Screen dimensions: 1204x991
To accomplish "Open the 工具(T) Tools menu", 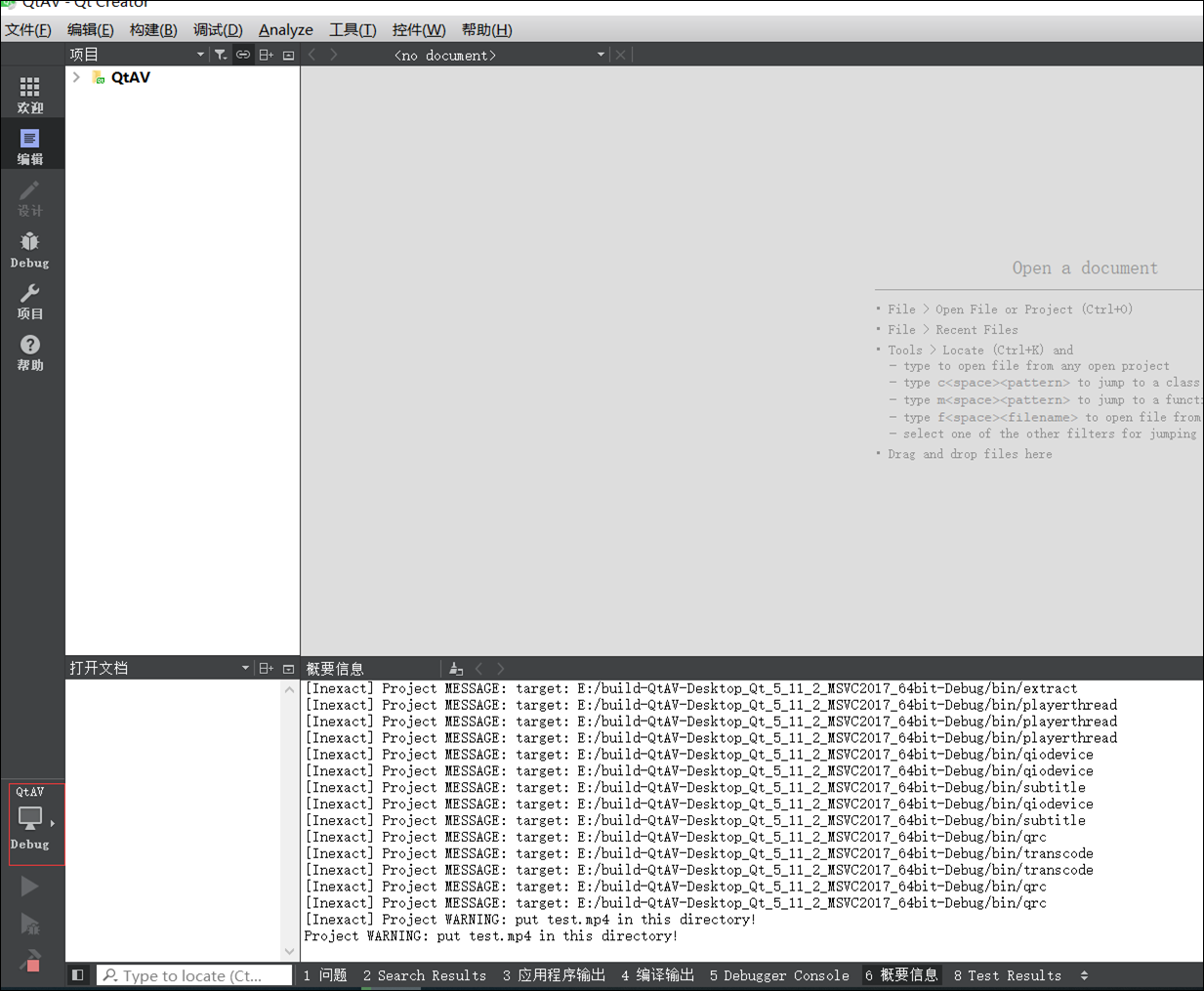I will 353,29.
